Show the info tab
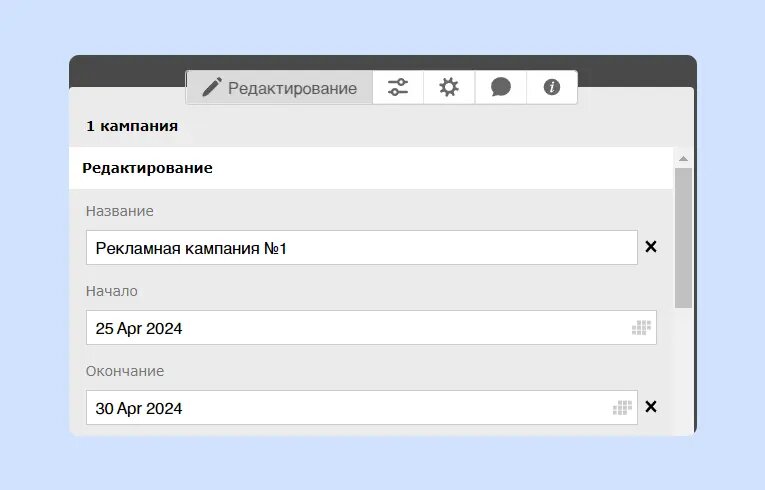Viewport: 765px width, 490px height. click(x=551, y=88)
